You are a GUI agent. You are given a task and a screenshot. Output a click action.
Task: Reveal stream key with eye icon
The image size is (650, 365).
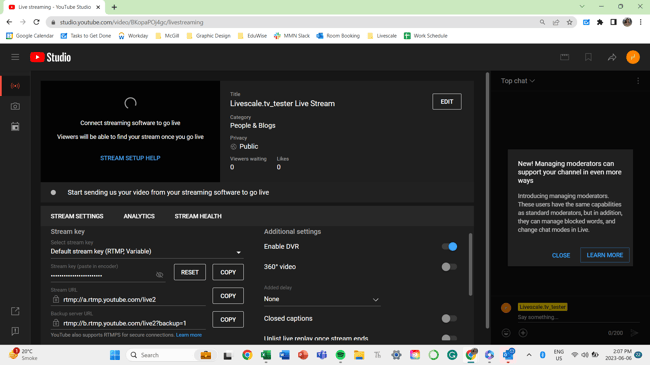(x=160, y=275)
